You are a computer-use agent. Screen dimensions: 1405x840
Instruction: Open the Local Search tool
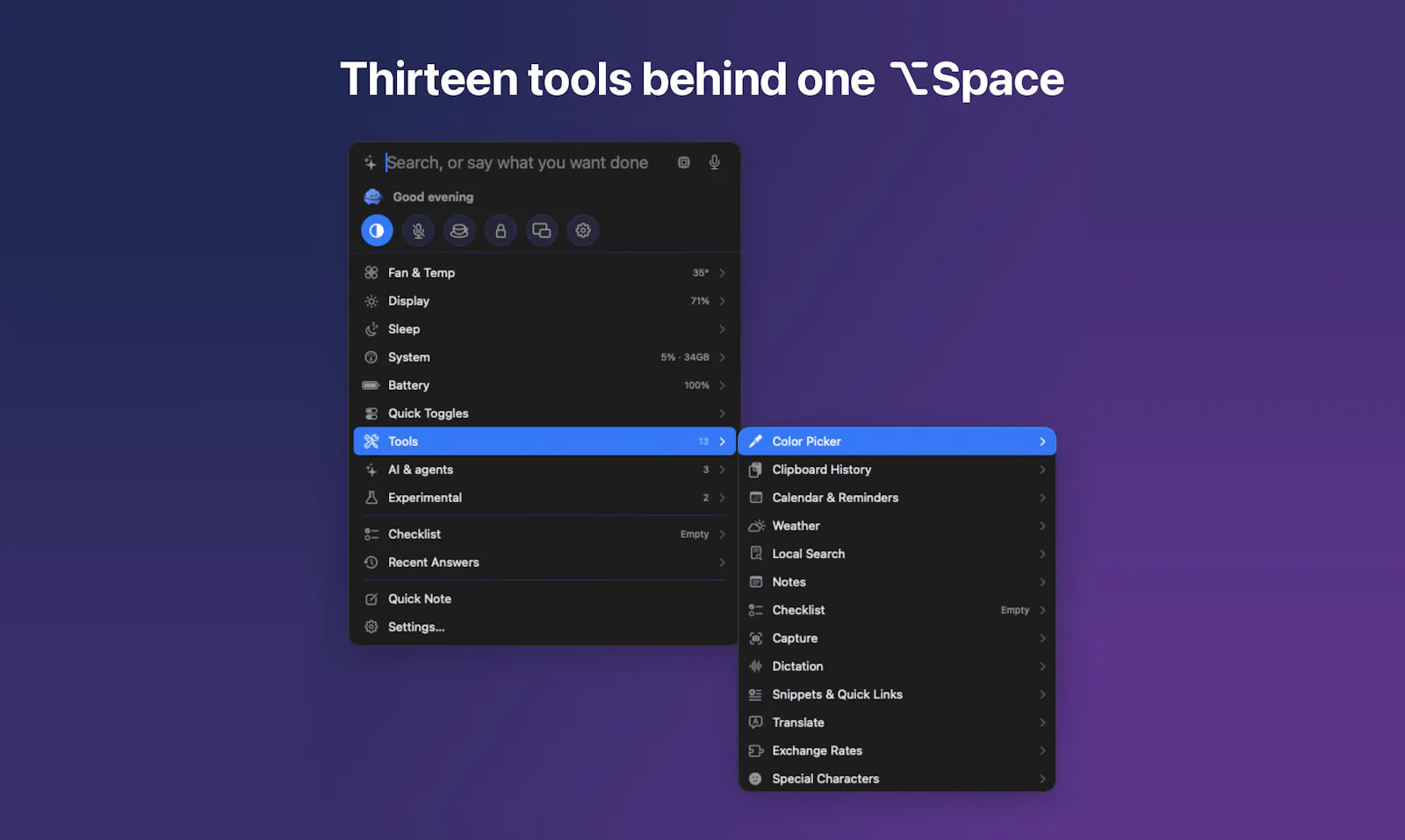pos(897,554)
